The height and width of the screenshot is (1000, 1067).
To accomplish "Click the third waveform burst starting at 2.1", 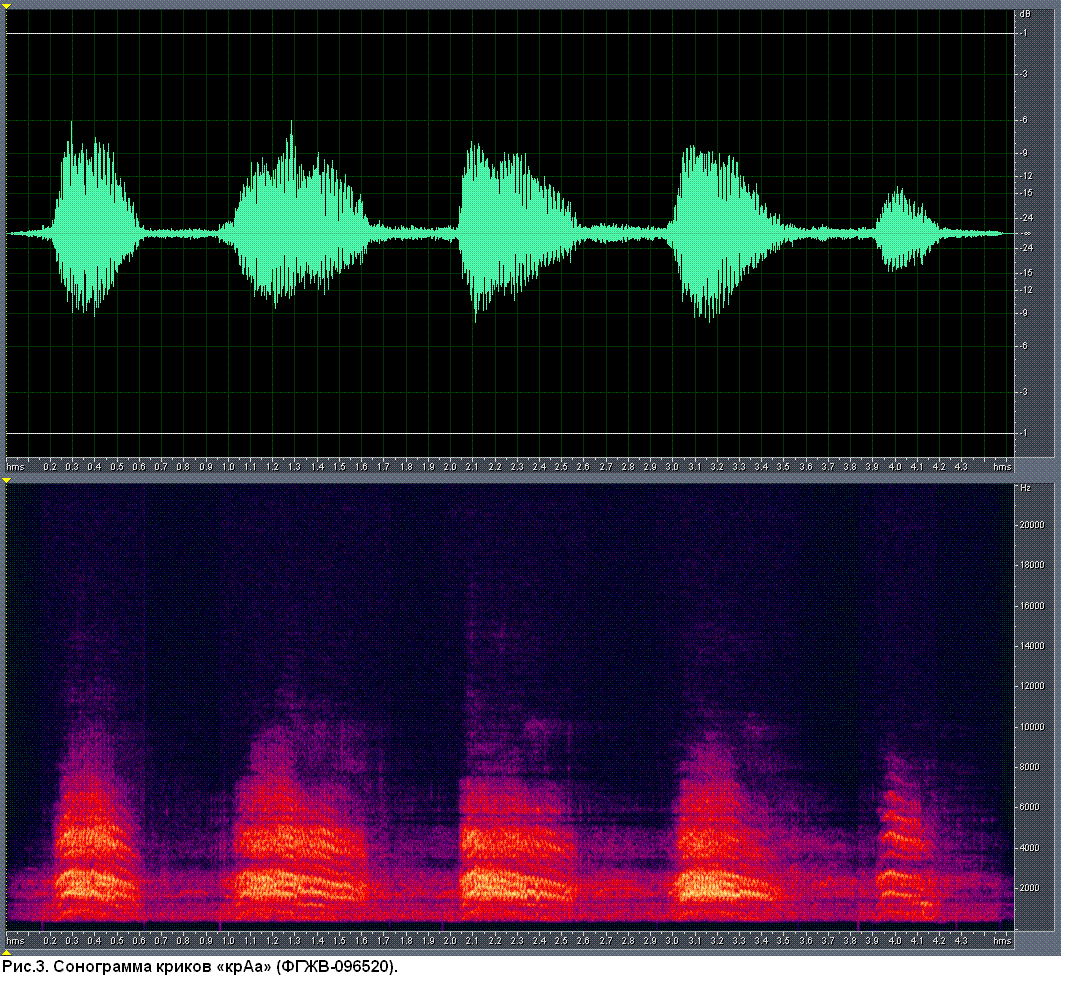I will [x=519, y=231].
